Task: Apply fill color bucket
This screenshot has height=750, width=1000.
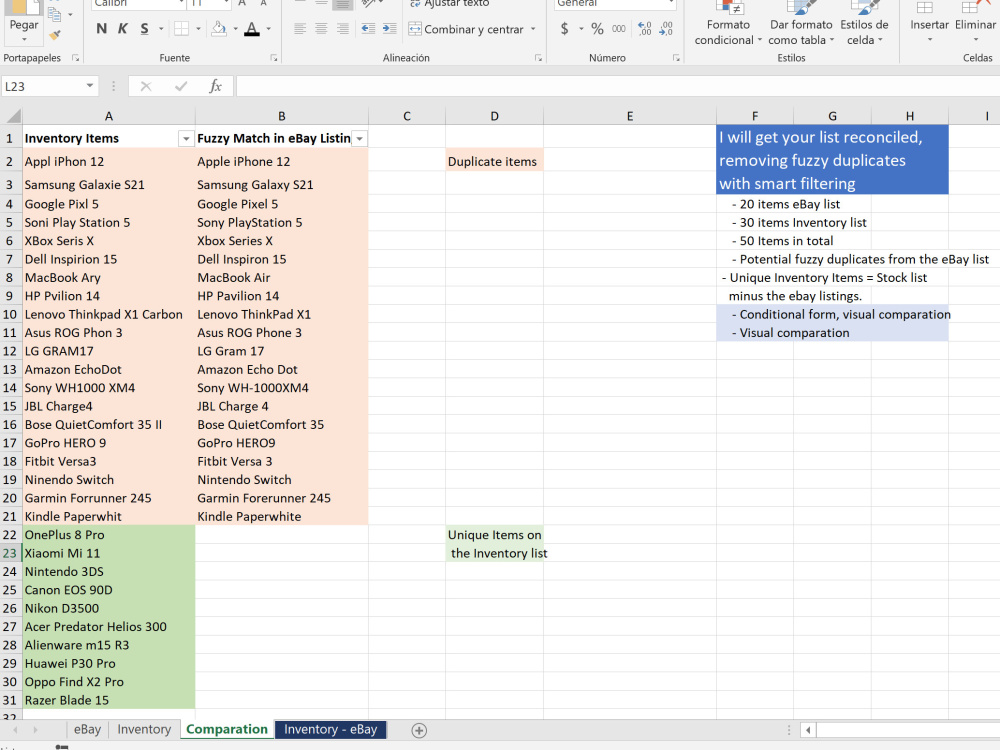Action: [x=219, y=29]
